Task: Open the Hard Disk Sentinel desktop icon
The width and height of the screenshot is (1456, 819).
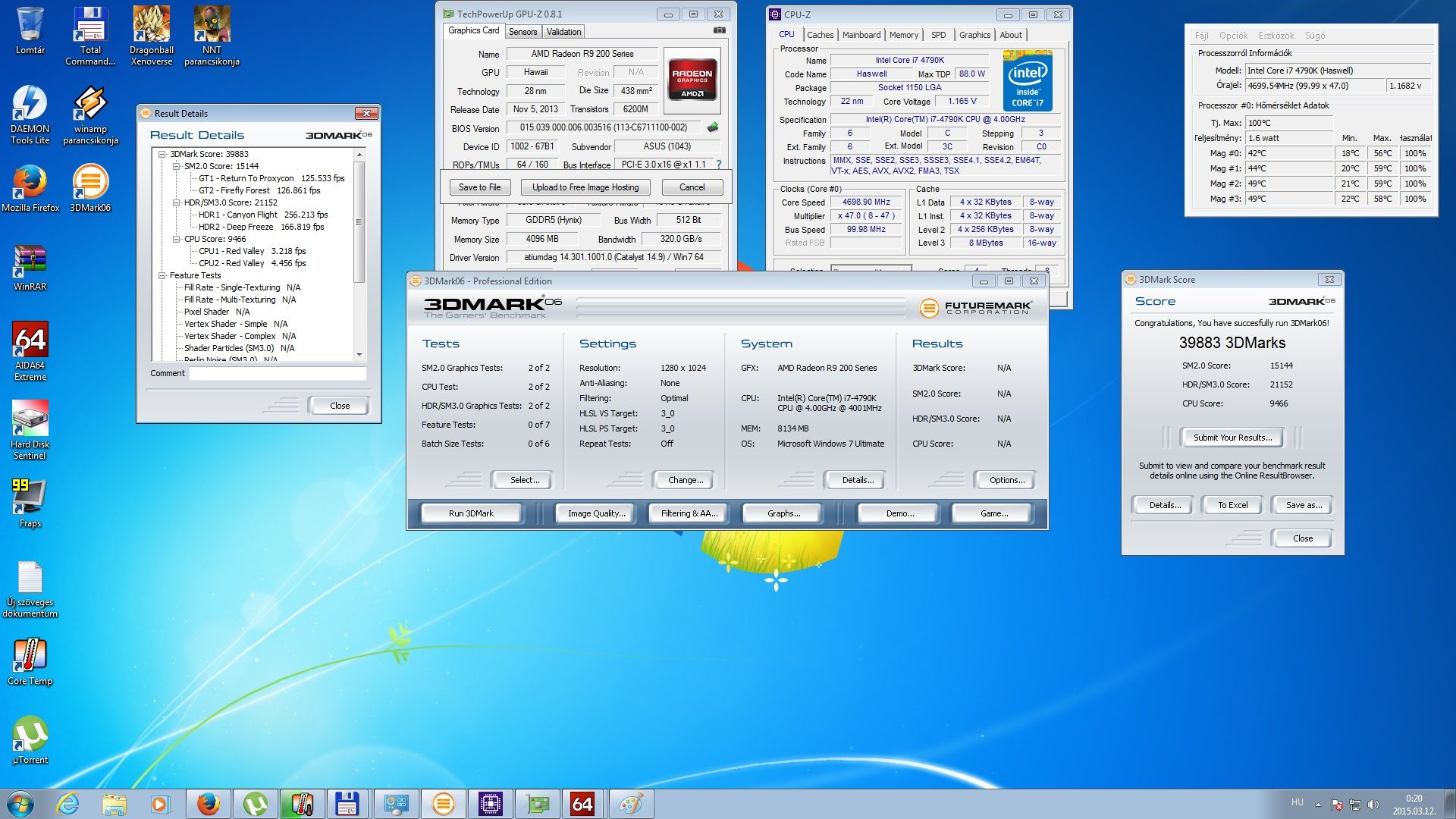Action: click(x=30, y=430)
